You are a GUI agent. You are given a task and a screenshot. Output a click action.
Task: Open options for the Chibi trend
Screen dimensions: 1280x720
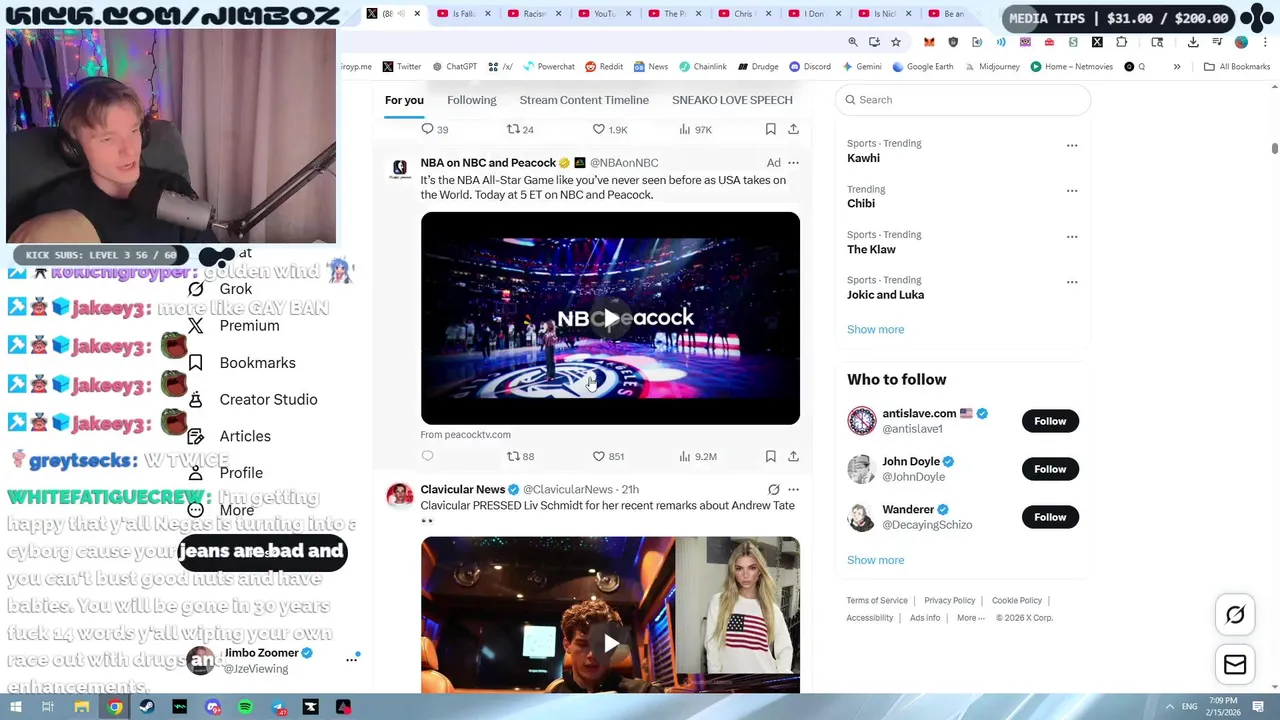pyautogui.click(x=1072, y=190)
